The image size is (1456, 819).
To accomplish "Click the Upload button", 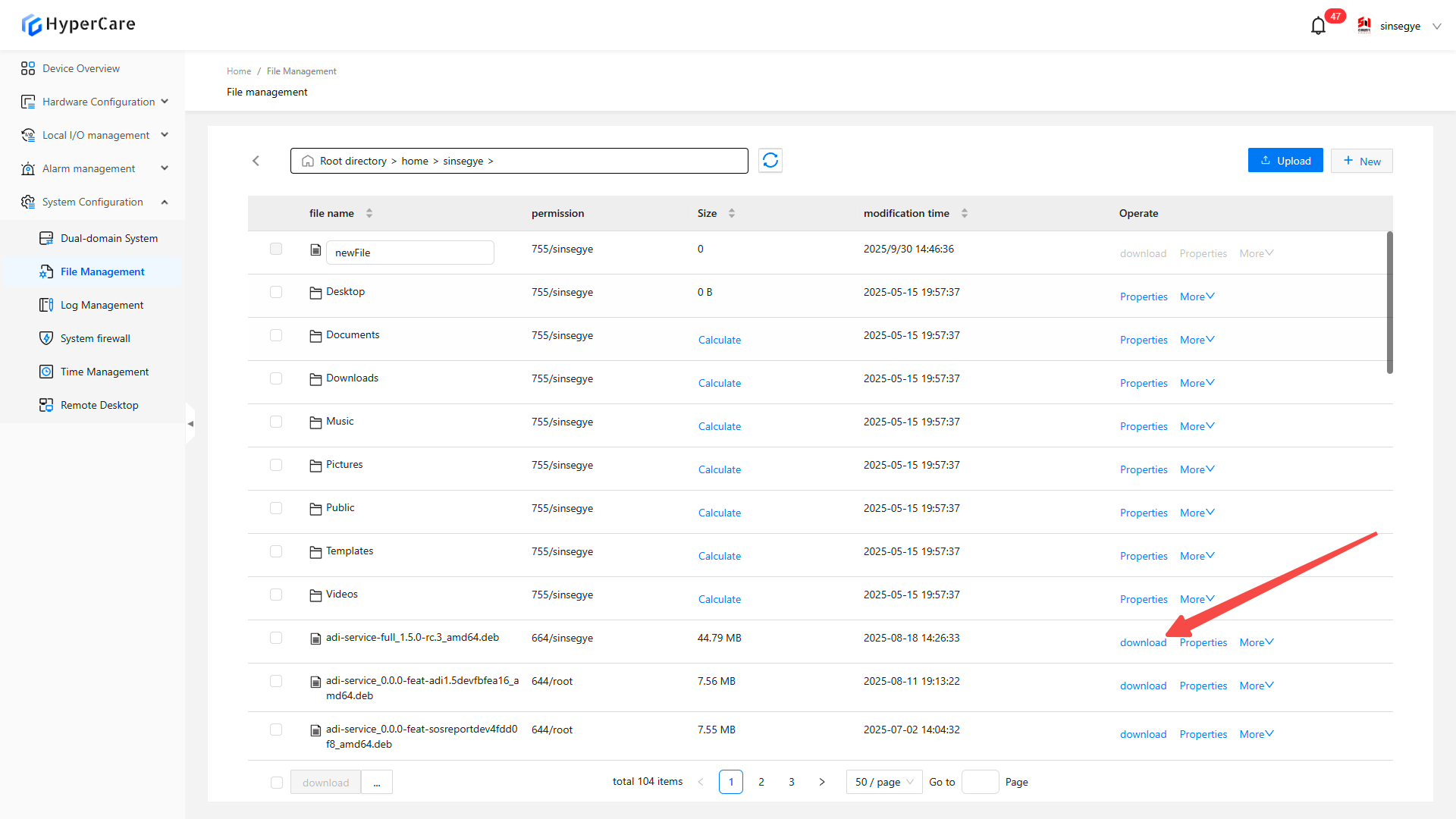I will (1285, 161).
